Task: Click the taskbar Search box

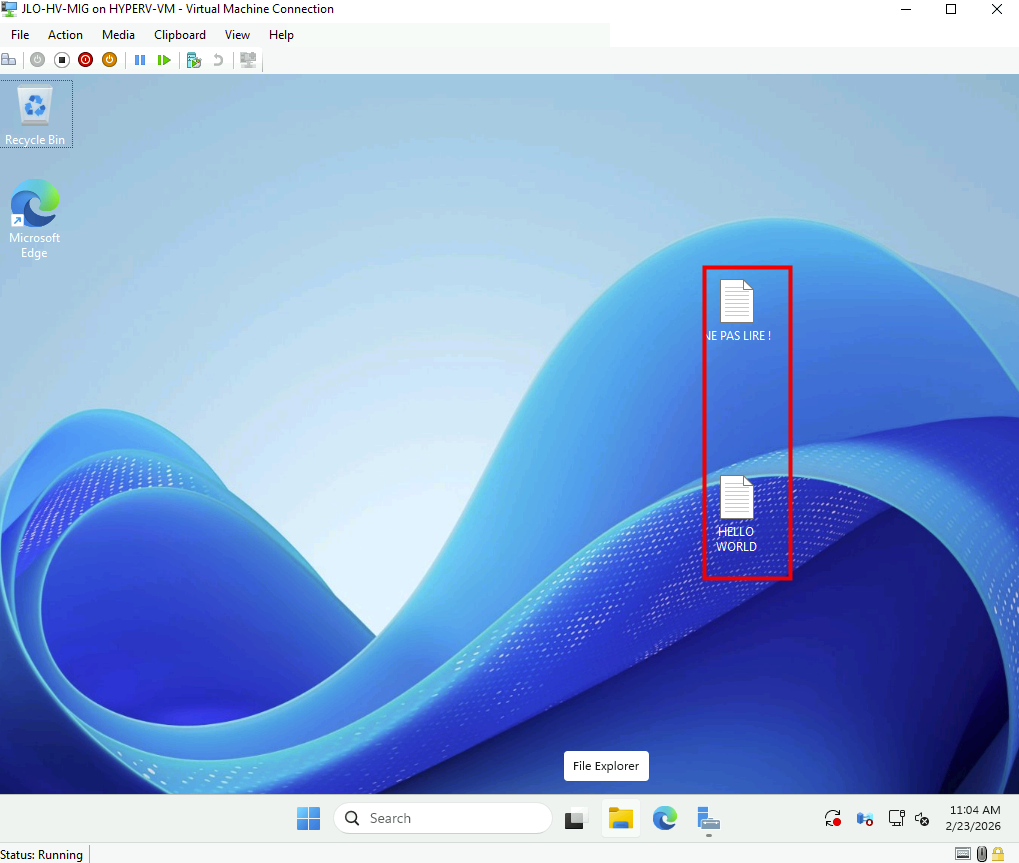Action: coord(443,818)
